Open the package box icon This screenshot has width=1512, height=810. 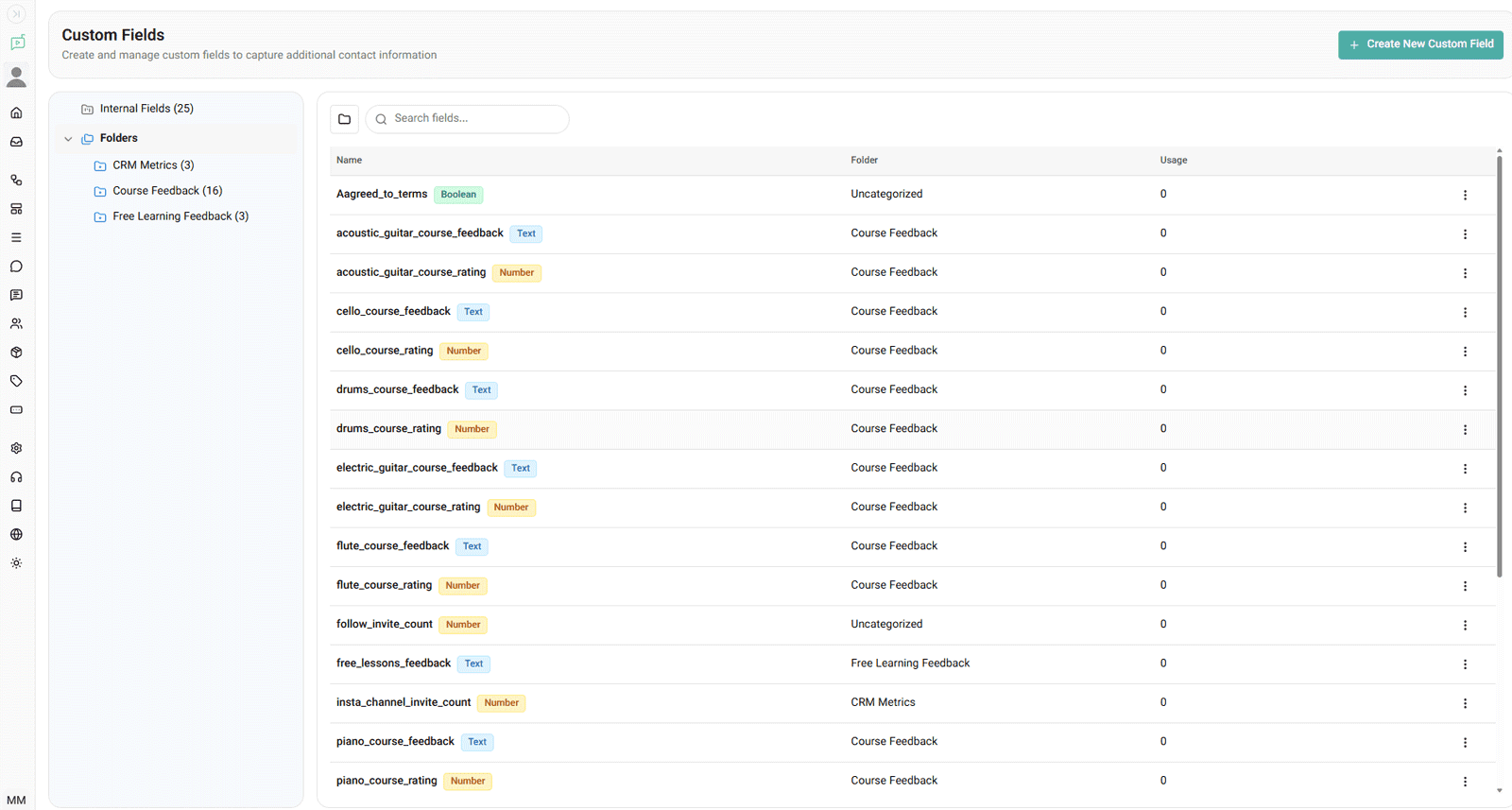(16, 353)
